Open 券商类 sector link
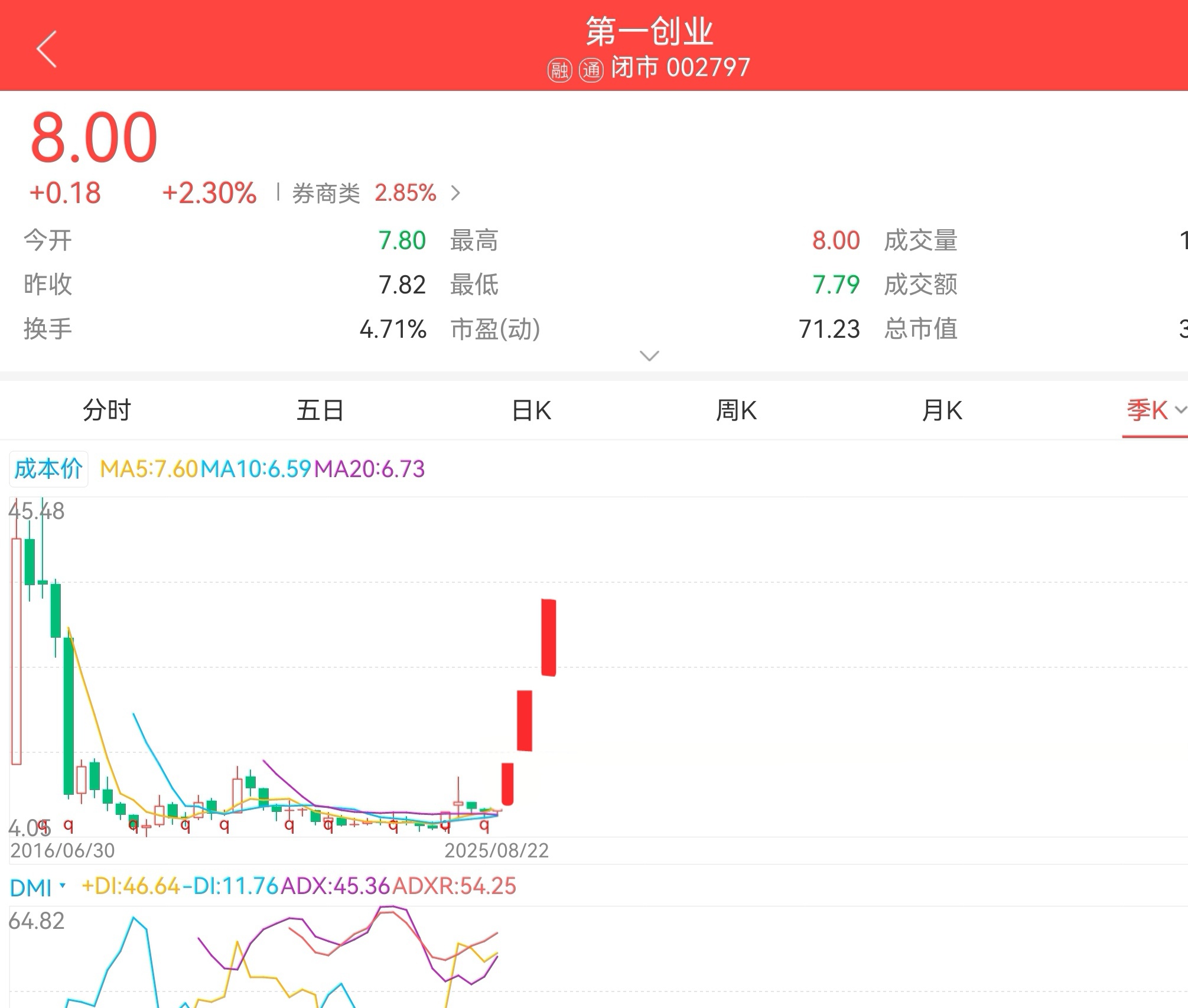This screenshot has height=1008, width=1188. (326, 193)
